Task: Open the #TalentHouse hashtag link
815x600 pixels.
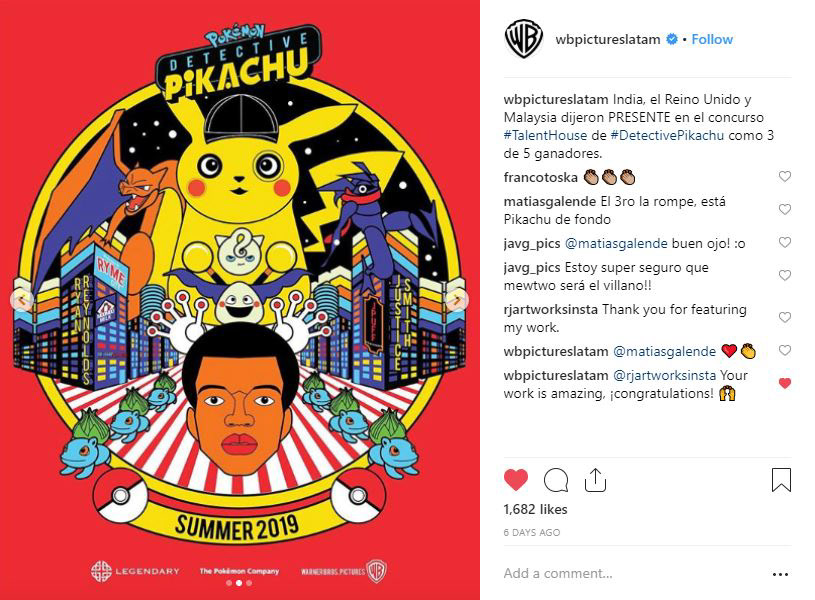Action: [x=545, y=135]
